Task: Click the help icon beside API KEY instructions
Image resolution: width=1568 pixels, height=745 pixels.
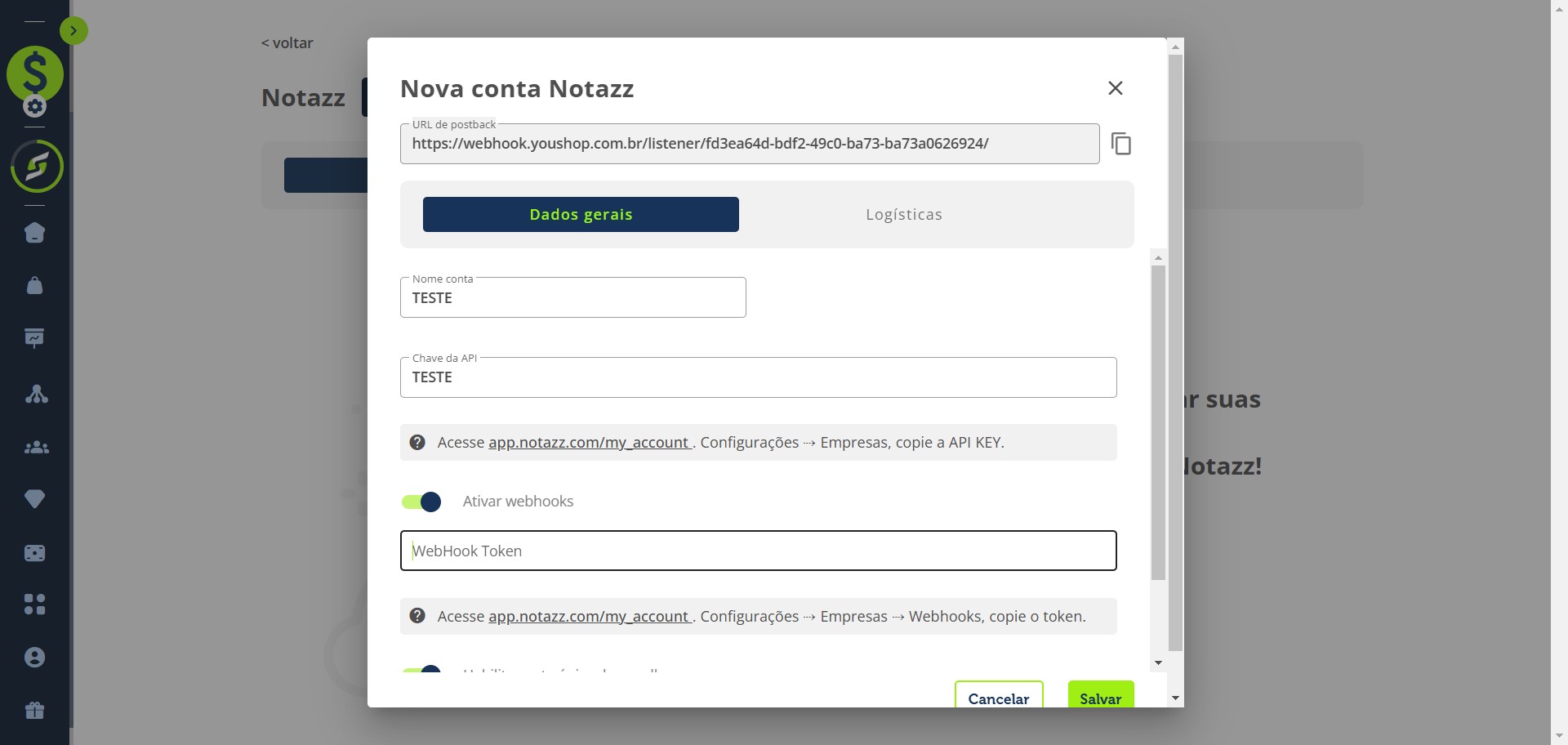Action: (417, 442)
